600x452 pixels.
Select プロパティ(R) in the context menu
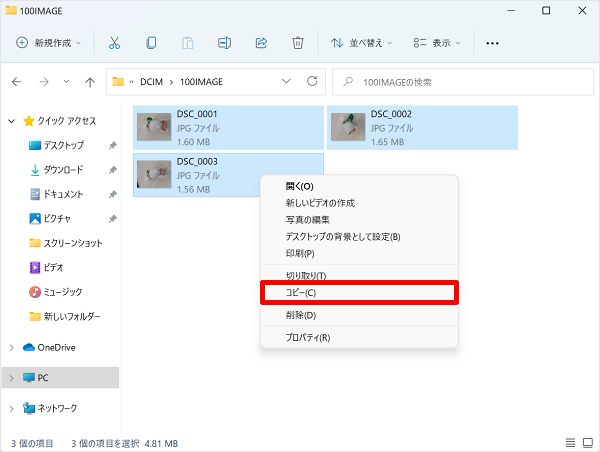click(308, 337)
